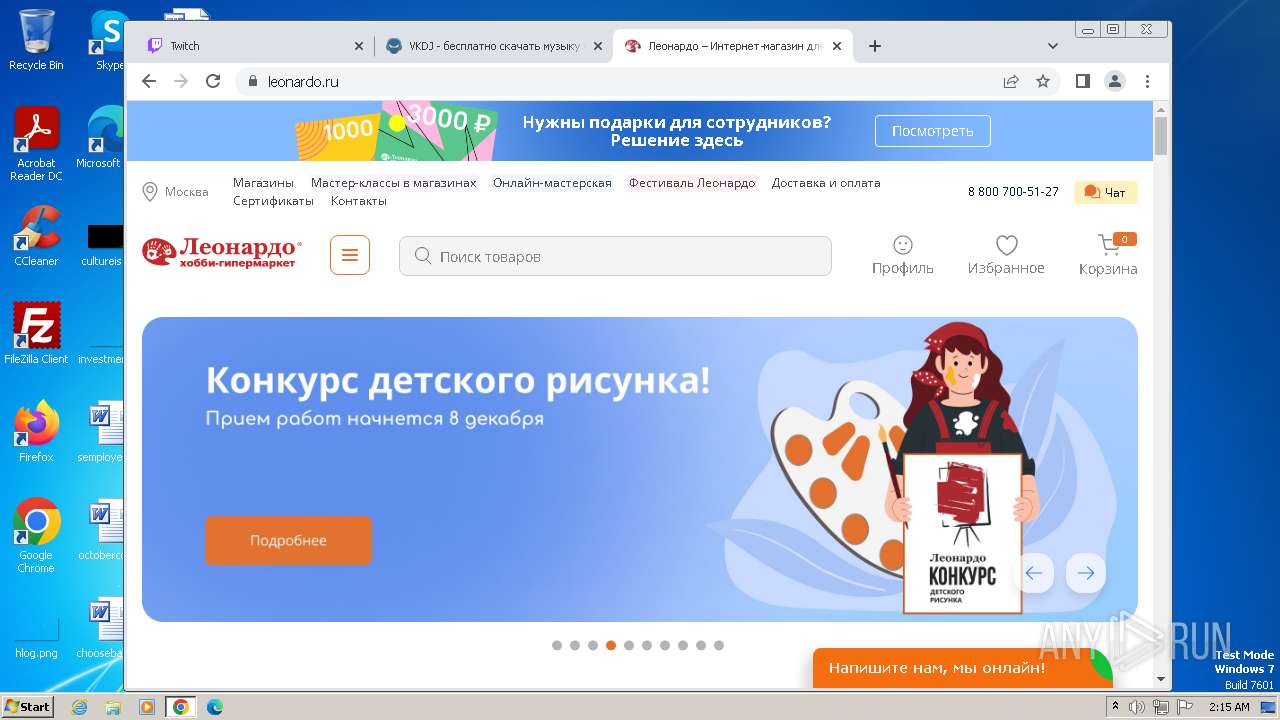
Task: Choose city Москва location selector
Action: coord(176,192)
